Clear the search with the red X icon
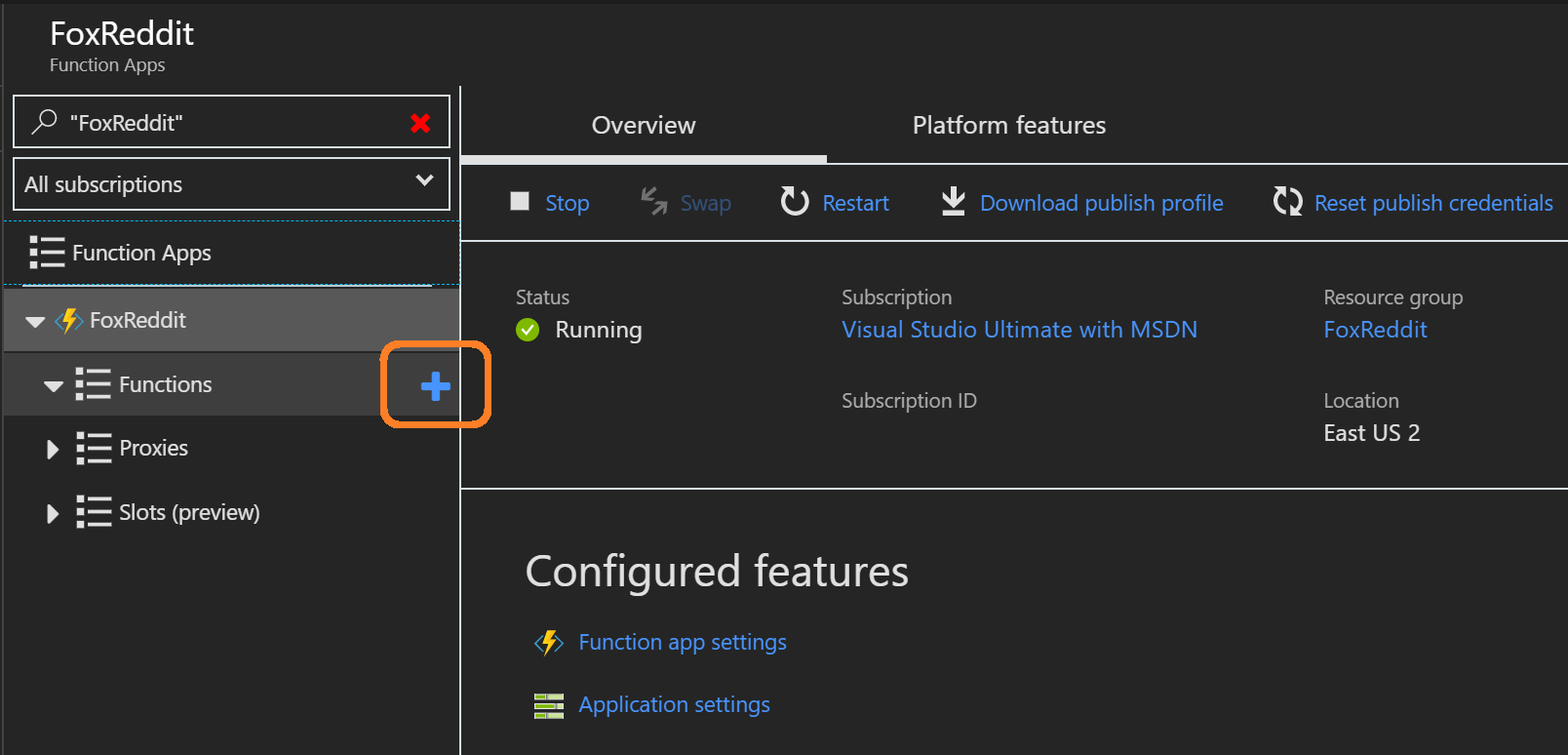The image size is (1568, 755). tap(420, 123)
